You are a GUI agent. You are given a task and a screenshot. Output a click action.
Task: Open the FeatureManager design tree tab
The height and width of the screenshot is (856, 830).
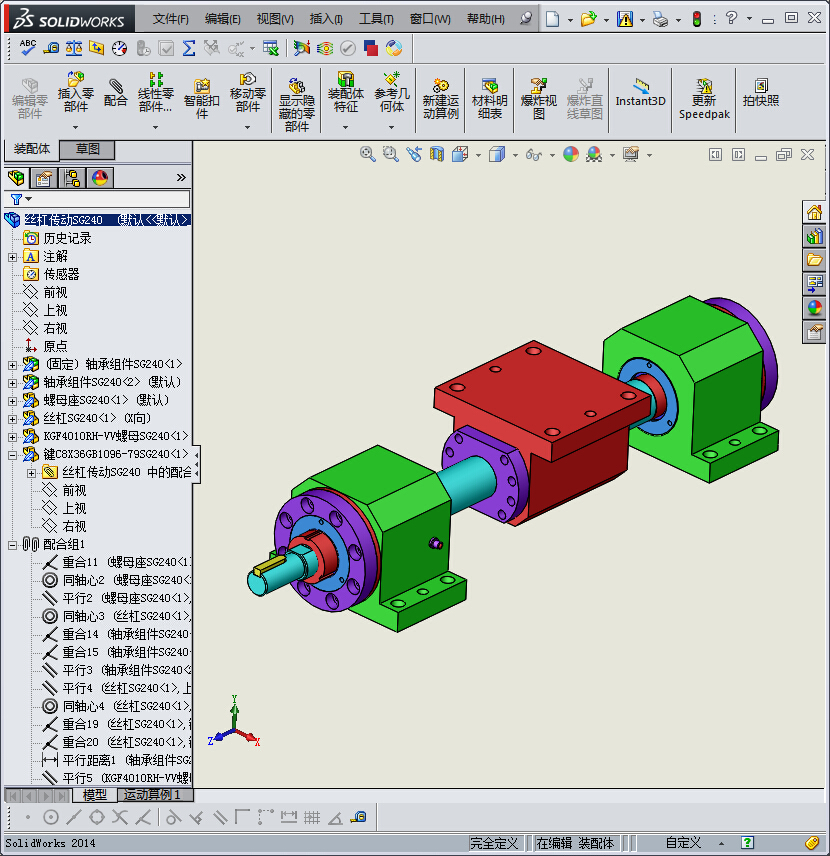point(16,178)
